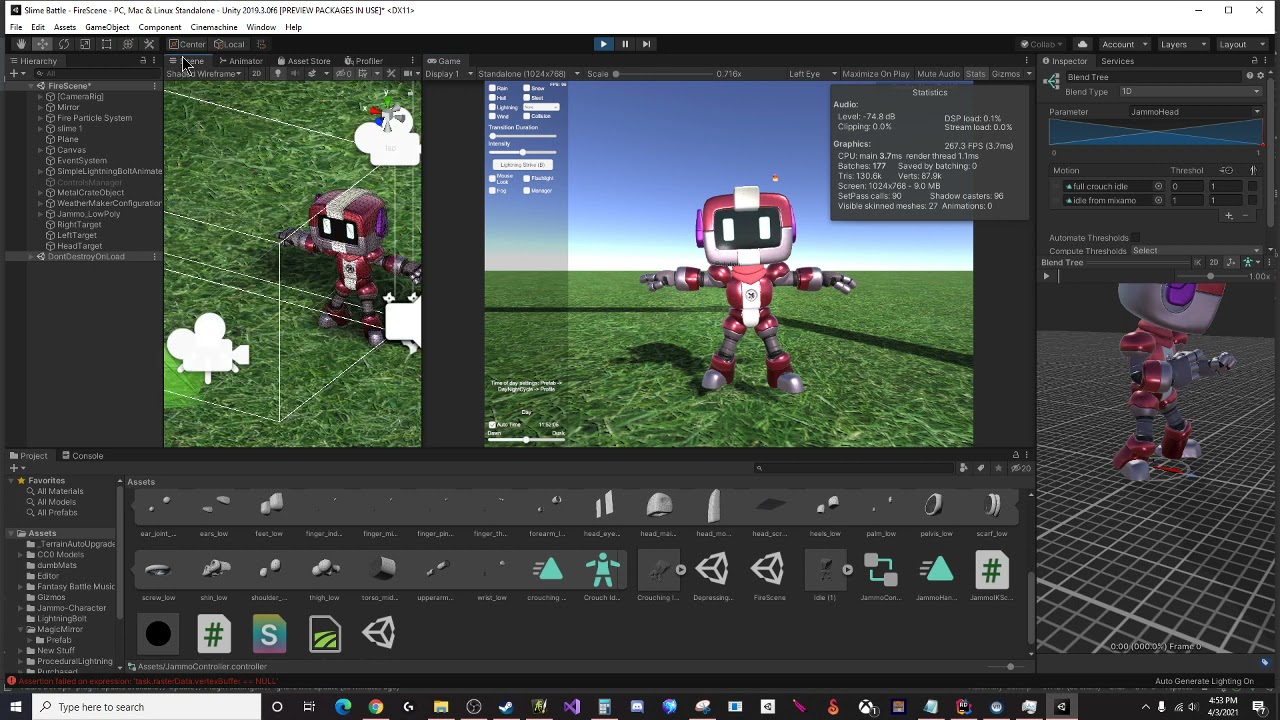The image size is (1280, 720).
Task: Select the Hand tool in toolbar
Action: (21, 44)
